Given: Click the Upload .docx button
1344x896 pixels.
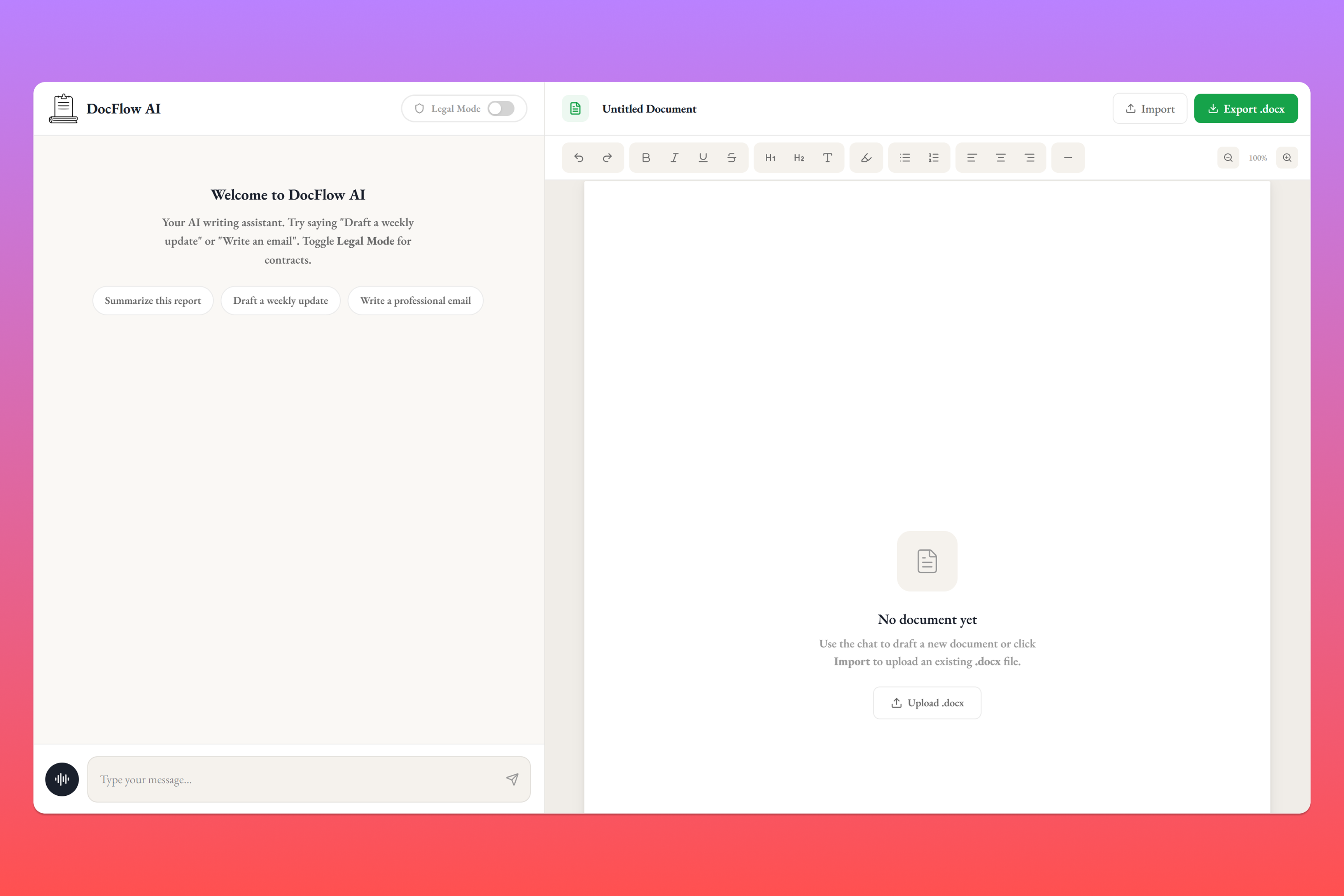Looking at the screenshot, I should tap(927, 703).
